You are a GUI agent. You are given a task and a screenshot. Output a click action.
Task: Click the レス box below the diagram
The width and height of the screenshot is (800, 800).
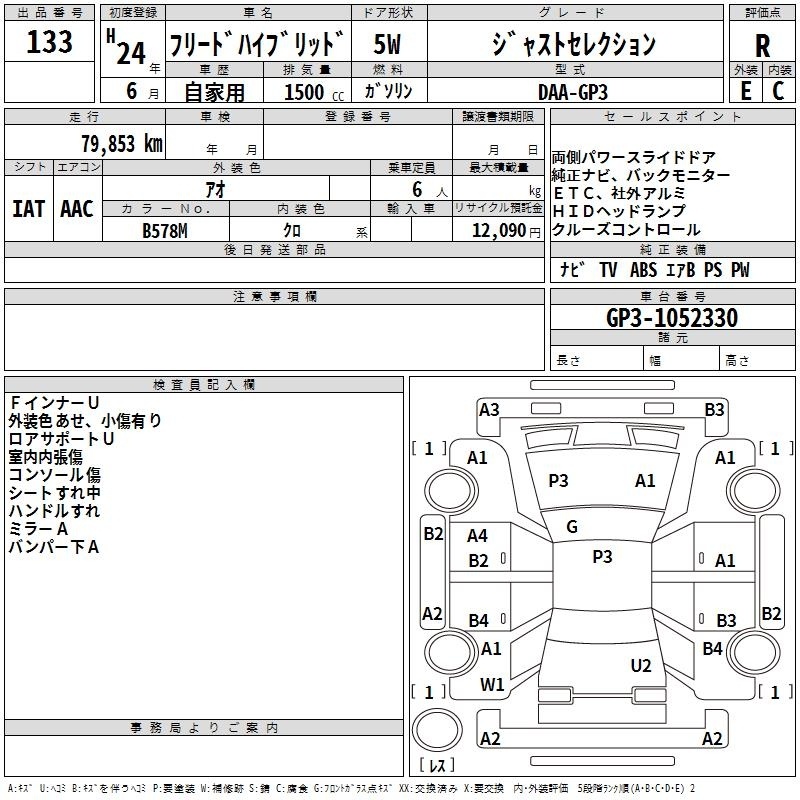436,766
